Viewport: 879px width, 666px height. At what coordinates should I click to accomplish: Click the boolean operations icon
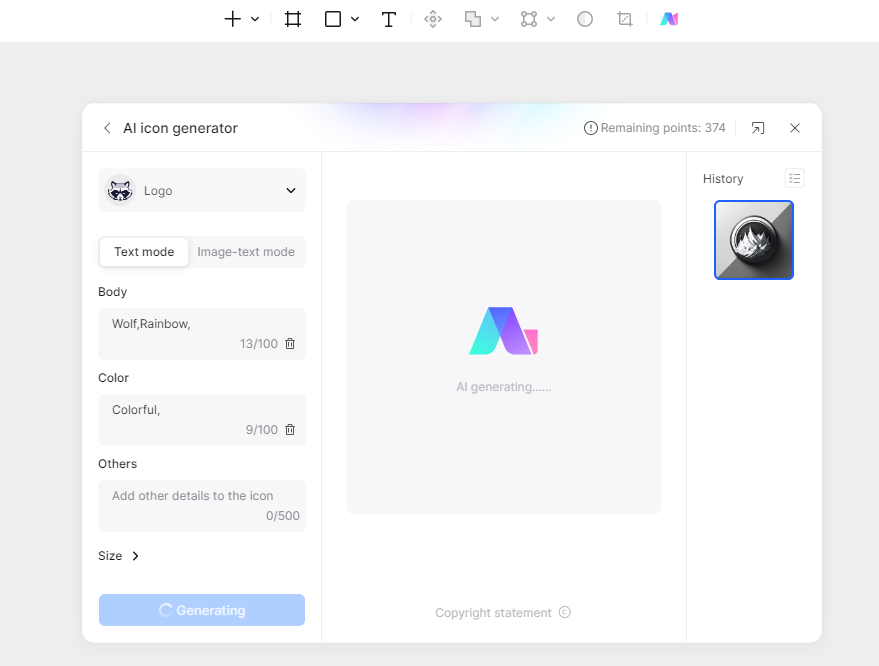click(x=473, y=19)
